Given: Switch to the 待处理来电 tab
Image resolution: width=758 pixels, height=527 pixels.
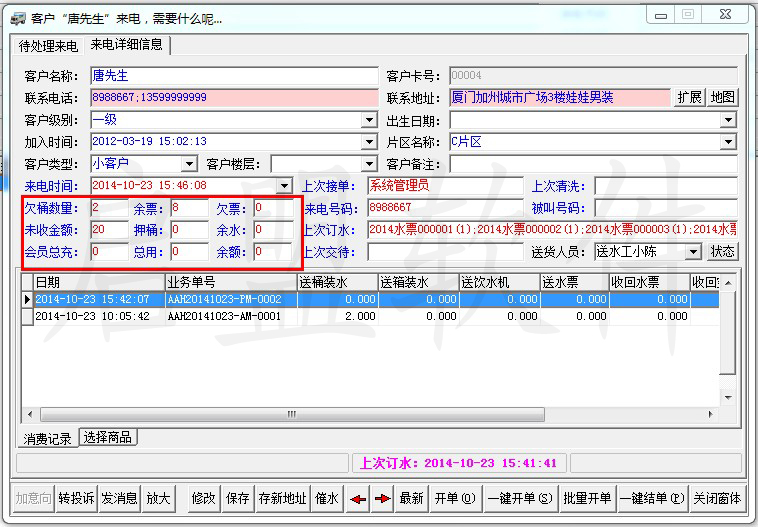Looking at the screenshot, I should tap(50, 46).
